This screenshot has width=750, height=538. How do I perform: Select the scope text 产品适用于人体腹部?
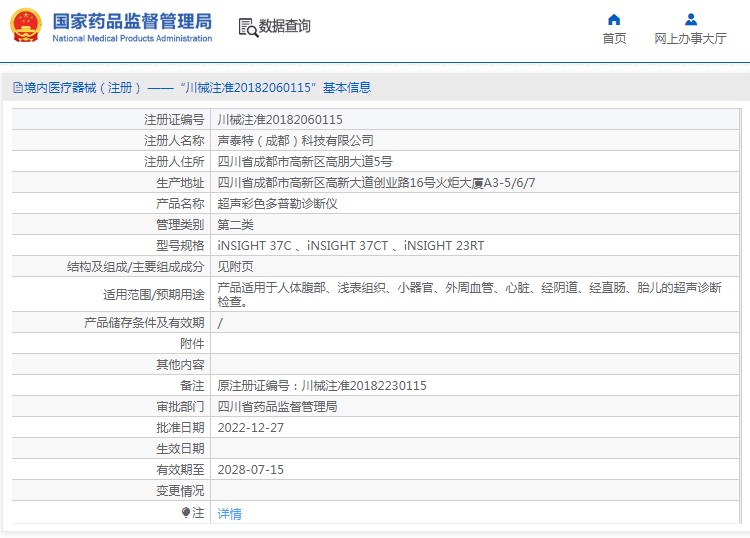(x=272, y=287)
